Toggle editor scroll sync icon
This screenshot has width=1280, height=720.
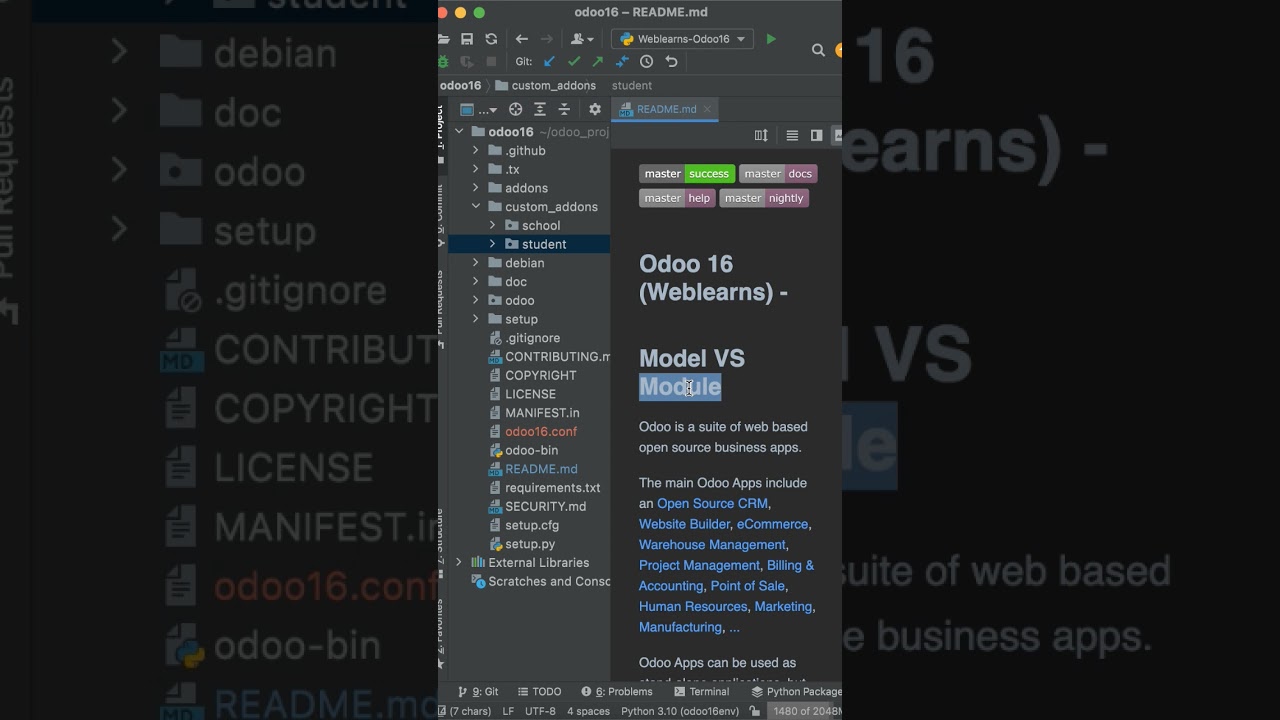(x=761, y=135)
